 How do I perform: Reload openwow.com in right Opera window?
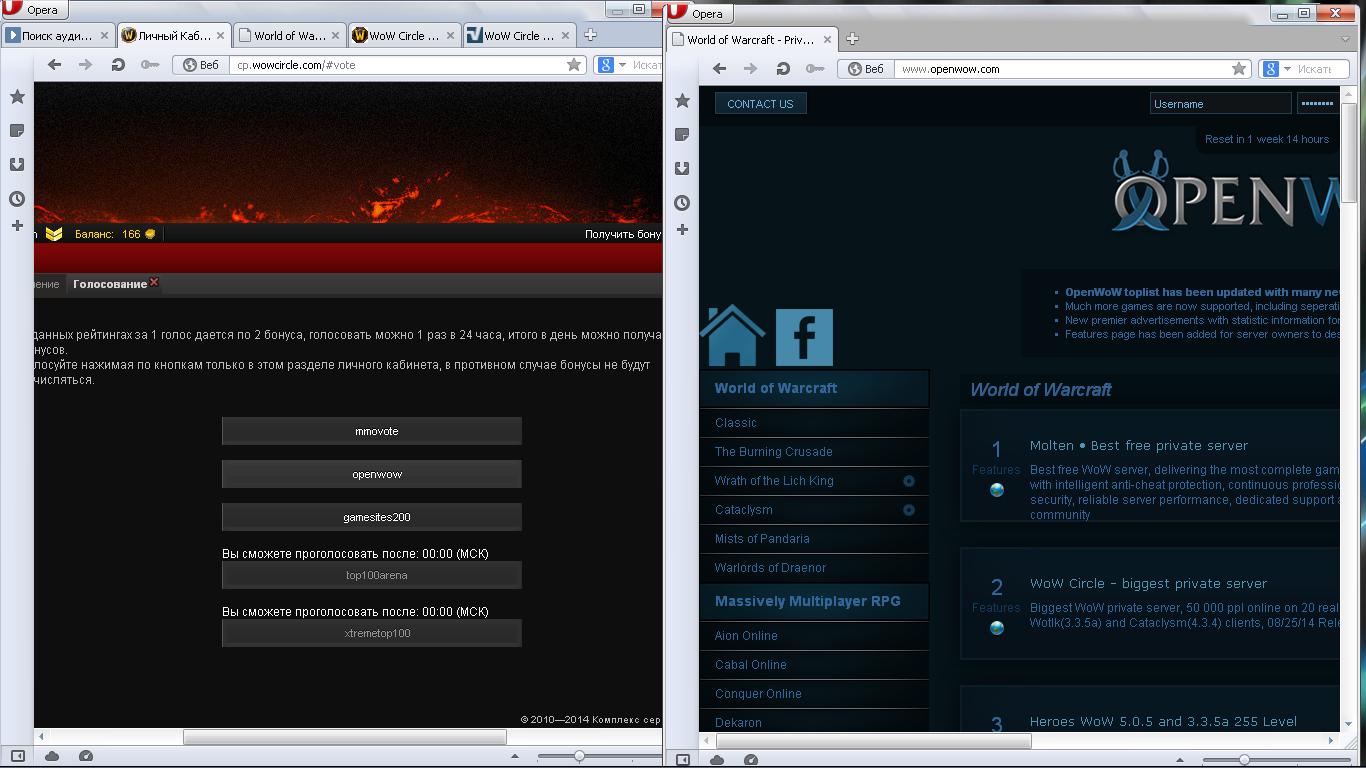(783, 69)
